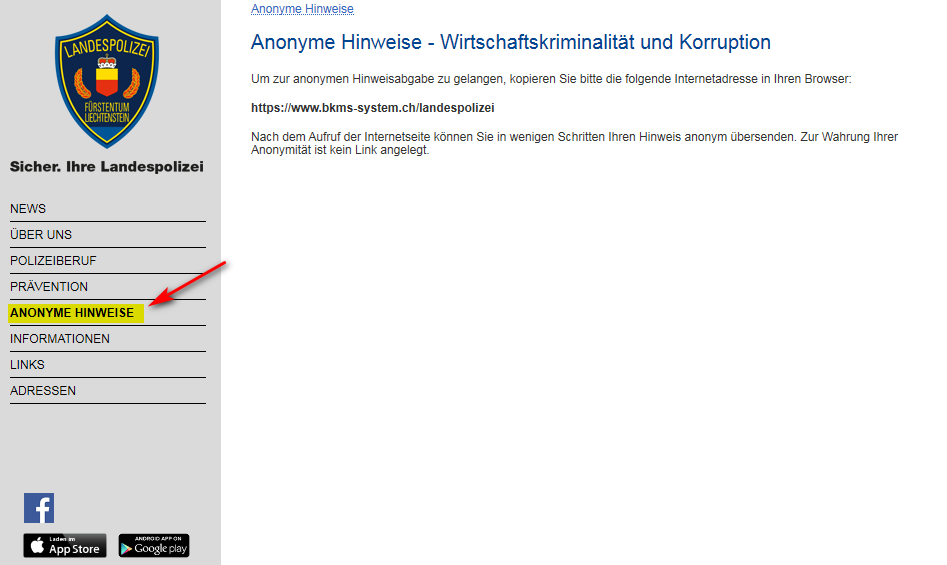Open the PRÄVENTION menu entry
The image size is (947, 565).
click(x=49, y=287)
